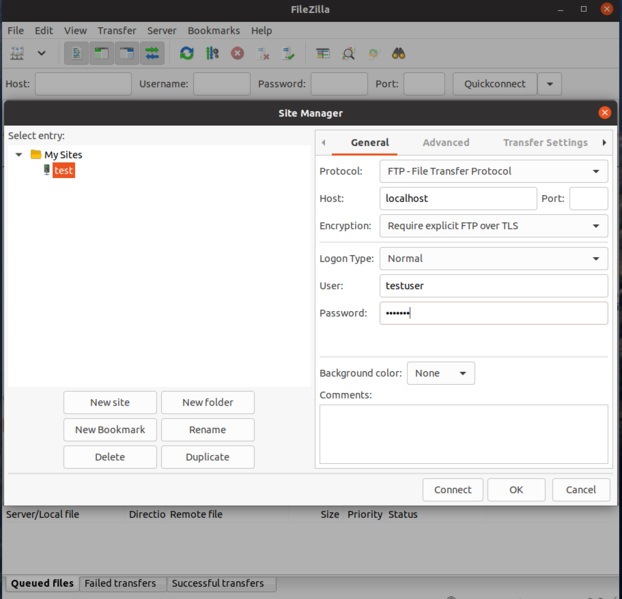Toggle the message log display icon
The height and width of the screenshot is (599, 622).
[77, 53]
